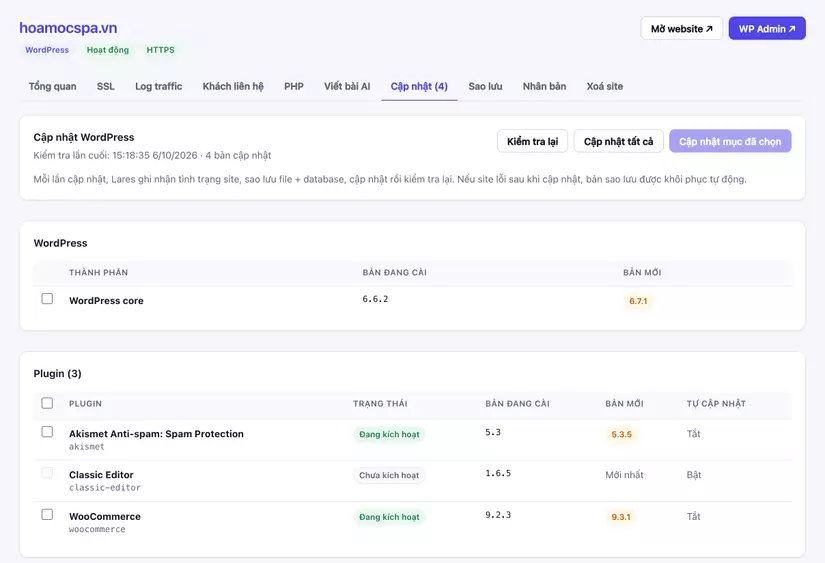Viewport: 825px width, 563px height.
Task: Click Akismet new version 5.3.5 badge
Action: point(621,435)
